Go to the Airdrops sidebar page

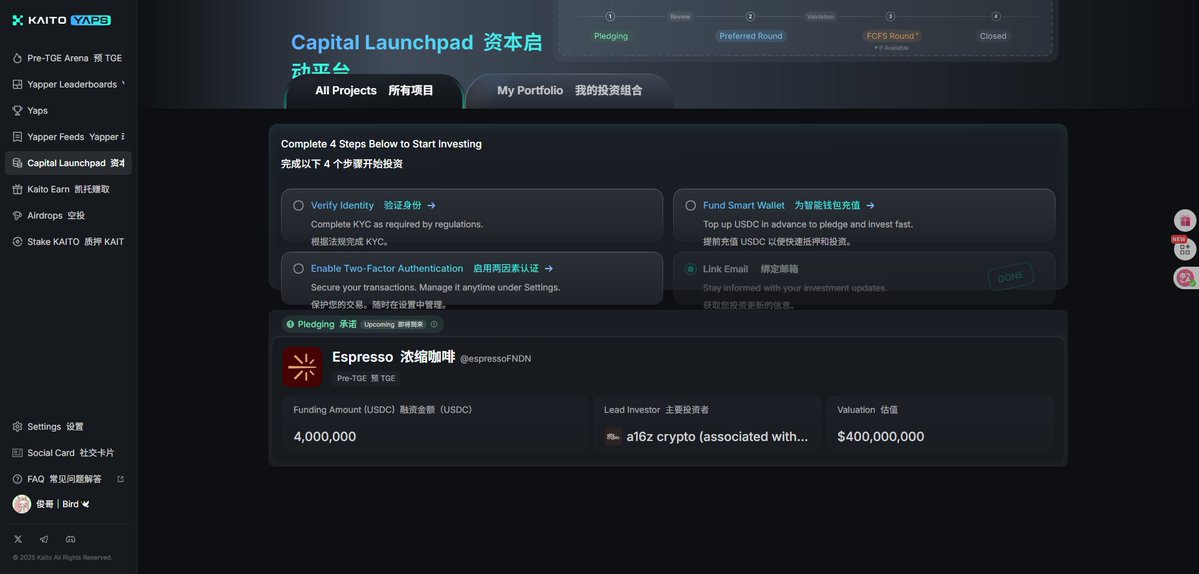coord(68,216)
